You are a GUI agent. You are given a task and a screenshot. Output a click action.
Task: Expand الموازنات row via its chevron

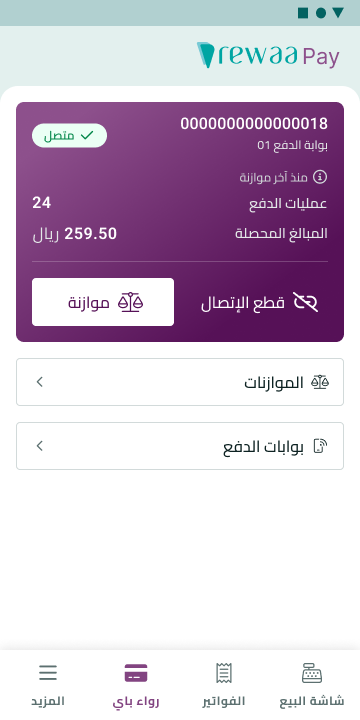[40, 382]
